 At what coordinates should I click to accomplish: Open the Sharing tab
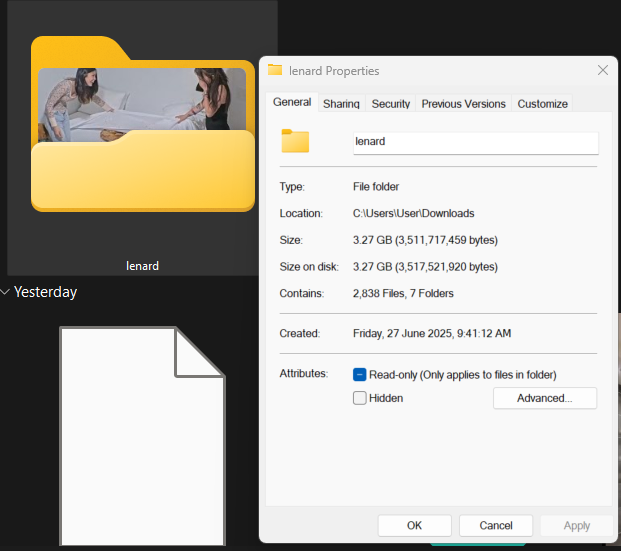341,104
